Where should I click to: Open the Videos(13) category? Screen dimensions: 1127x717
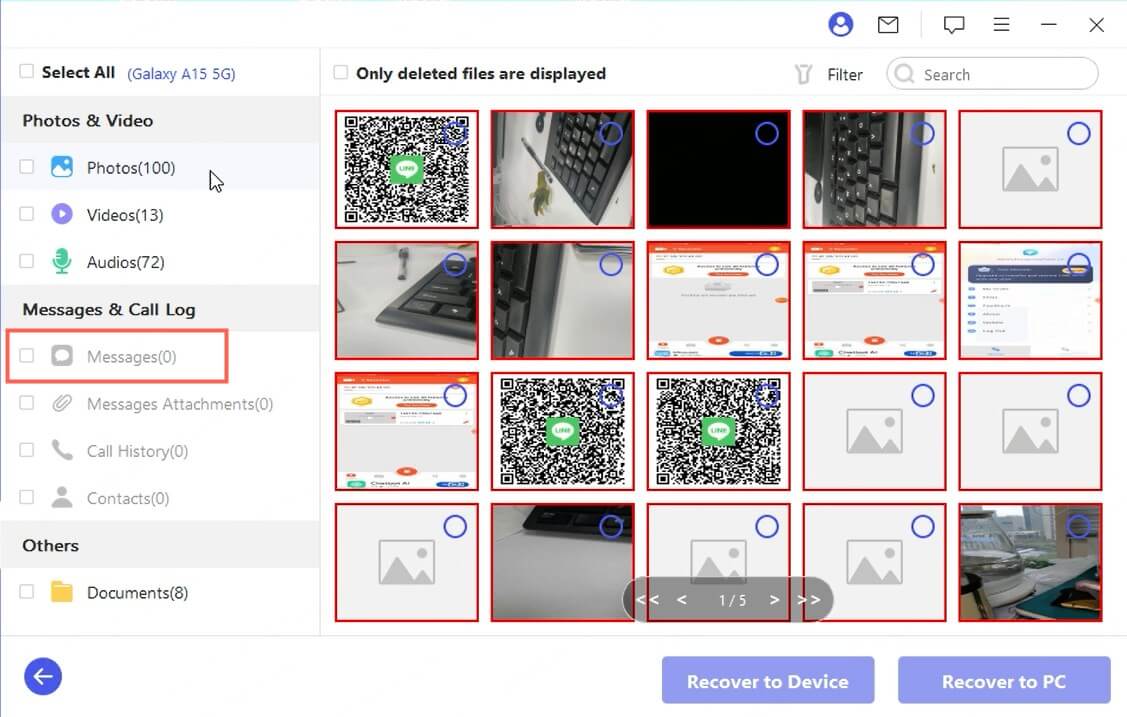[160, 214]
